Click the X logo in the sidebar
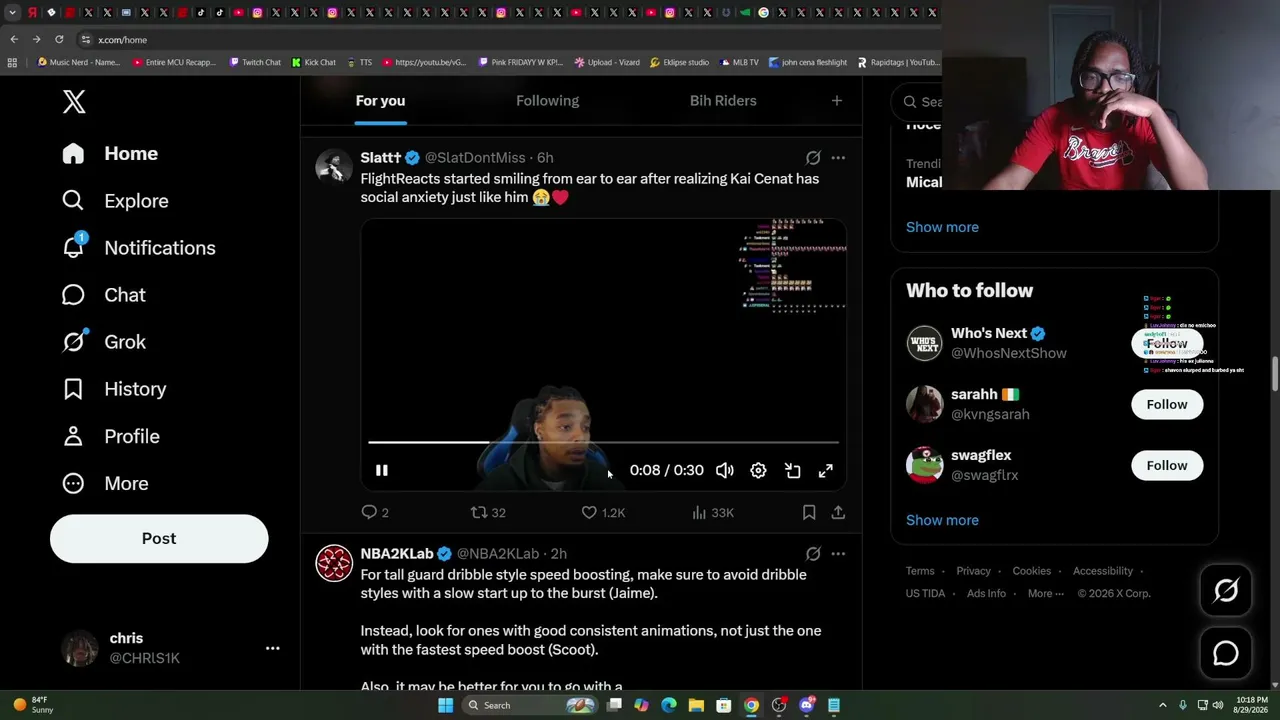 click(74, 101)
